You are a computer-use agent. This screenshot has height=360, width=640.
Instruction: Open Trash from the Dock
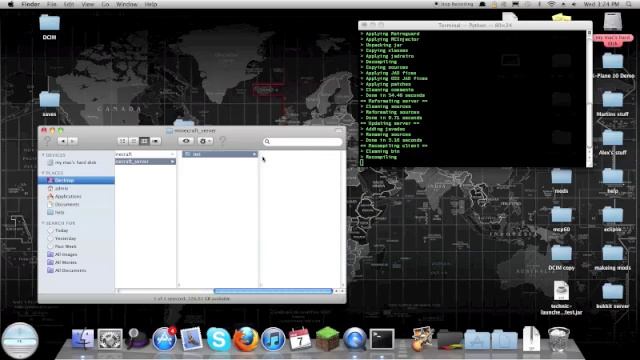click(x=559, y=339)
